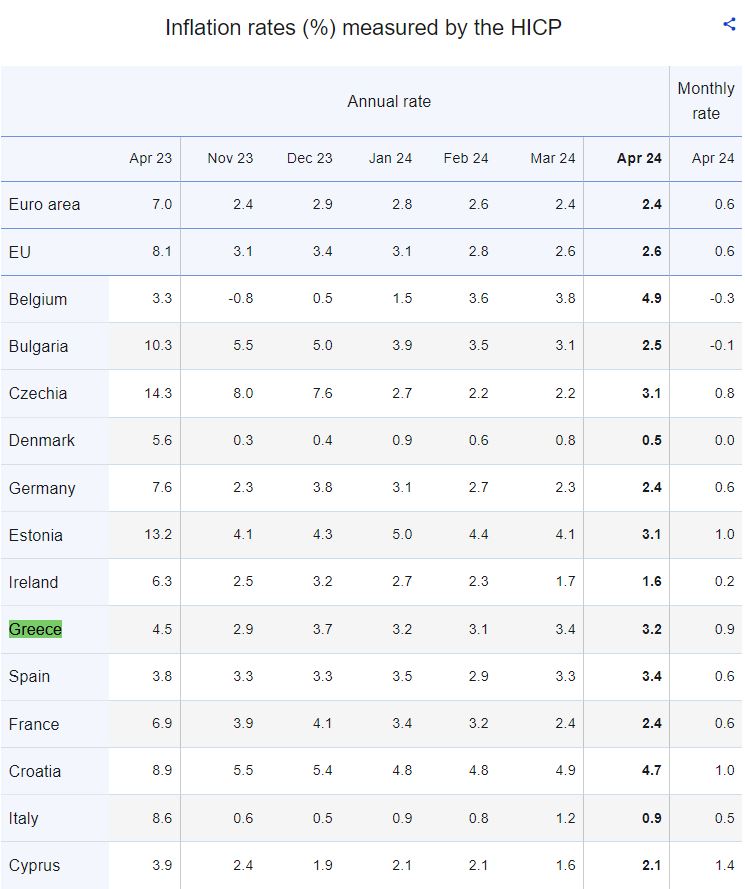Select the Cyprus row label
This screenshot has width=745, height=889.
click(x=35, y=865)
